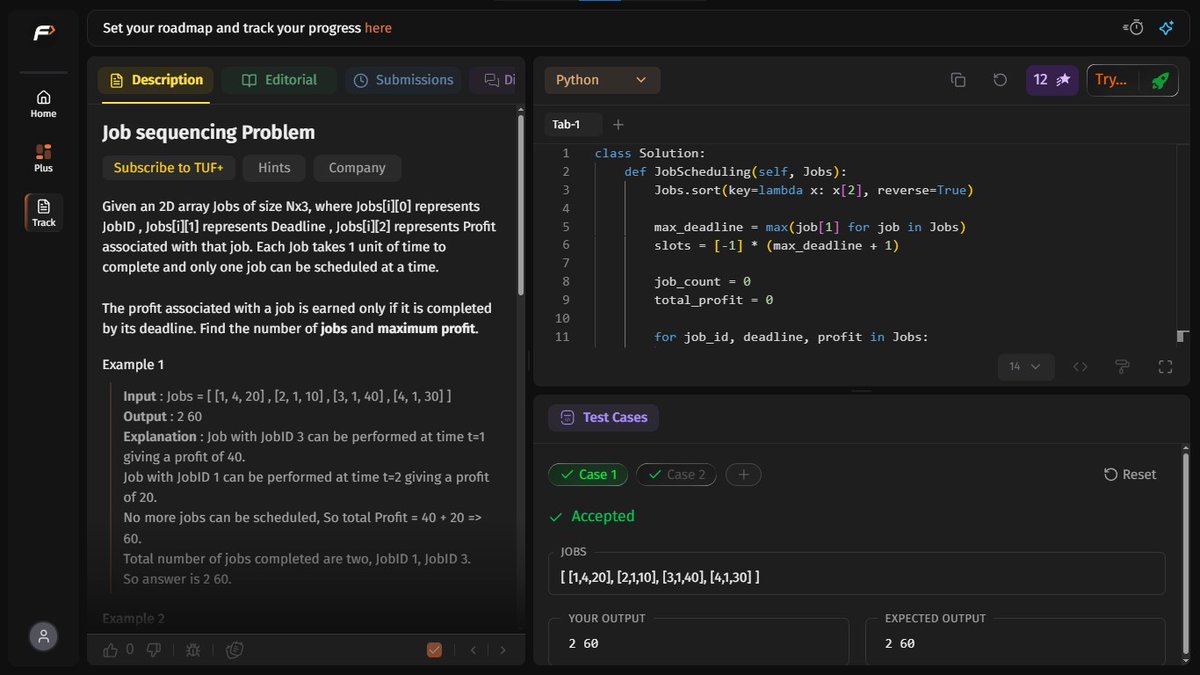1200x675 pixels.
Task: Open the Track section in the sidebar
Action: 43,212
